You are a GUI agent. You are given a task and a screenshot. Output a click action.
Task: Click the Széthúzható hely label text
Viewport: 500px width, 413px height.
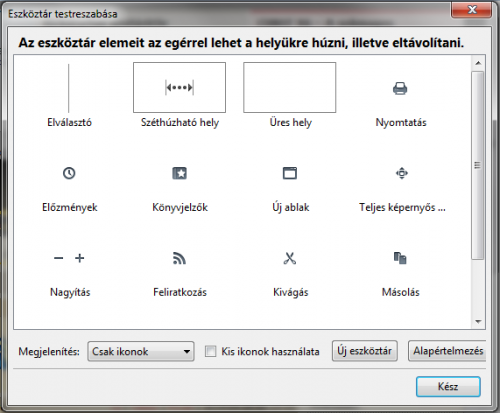tap(180, 122)
